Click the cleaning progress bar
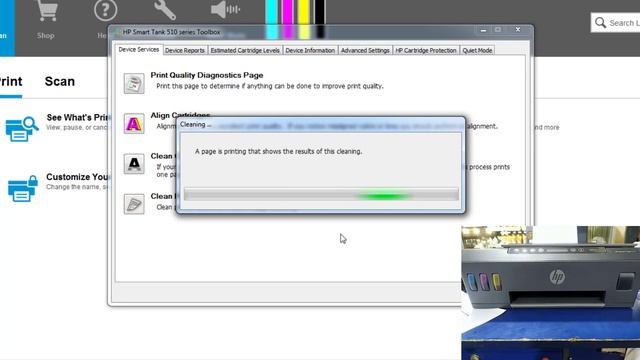 (321, 195)
